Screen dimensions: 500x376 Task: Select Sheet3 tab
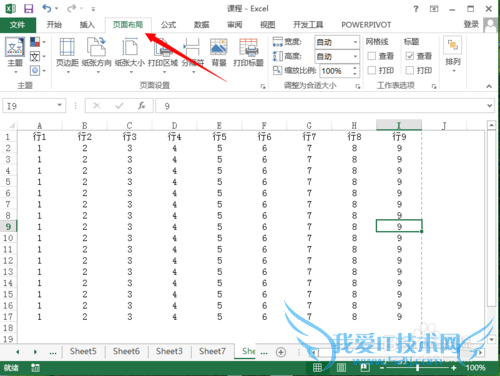coord(169,351)
